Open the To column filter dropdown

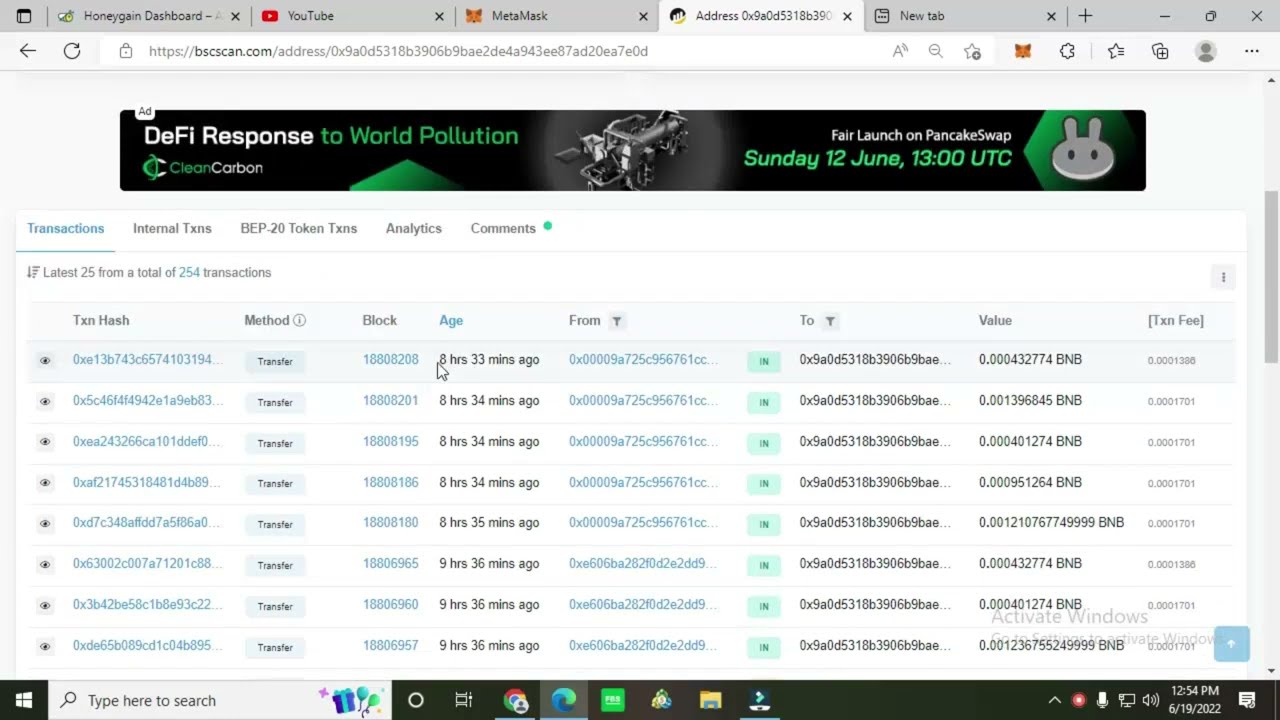[x=830, y=321]
